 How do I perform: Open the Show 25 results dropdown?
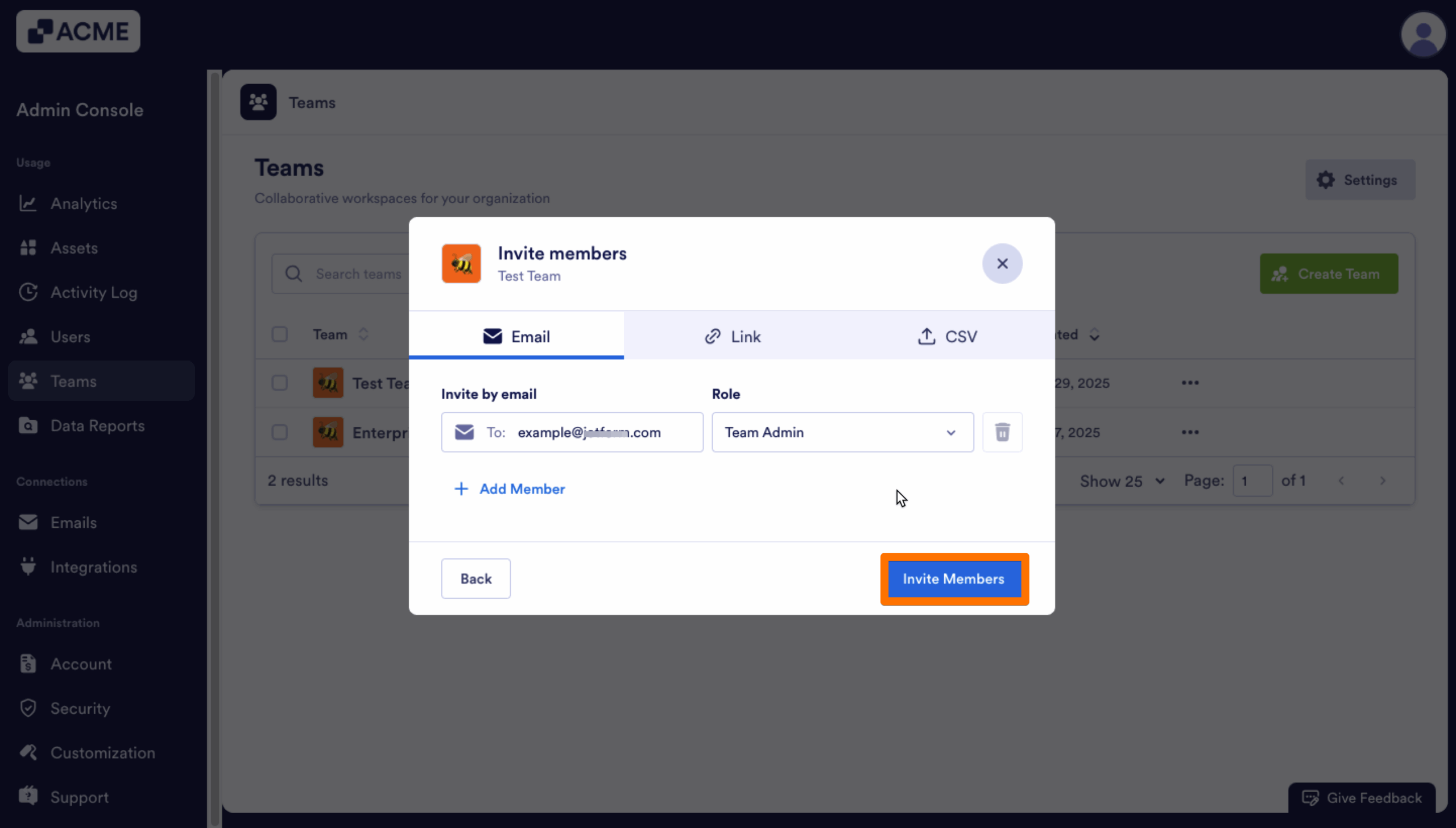pos(1120,481)
